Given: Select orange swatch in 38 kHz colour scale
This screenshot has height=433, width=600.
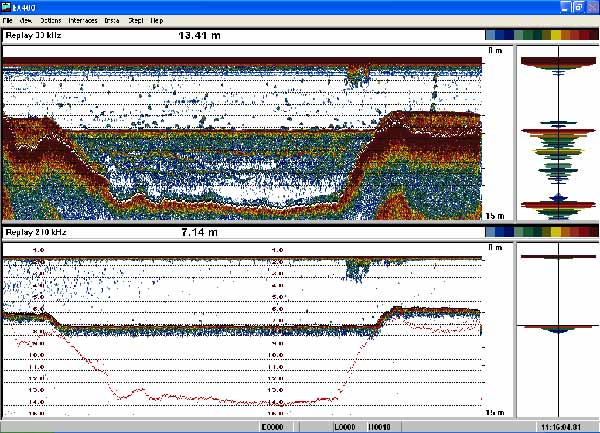Looking at the screenshot, I should (x=565, y=35).
